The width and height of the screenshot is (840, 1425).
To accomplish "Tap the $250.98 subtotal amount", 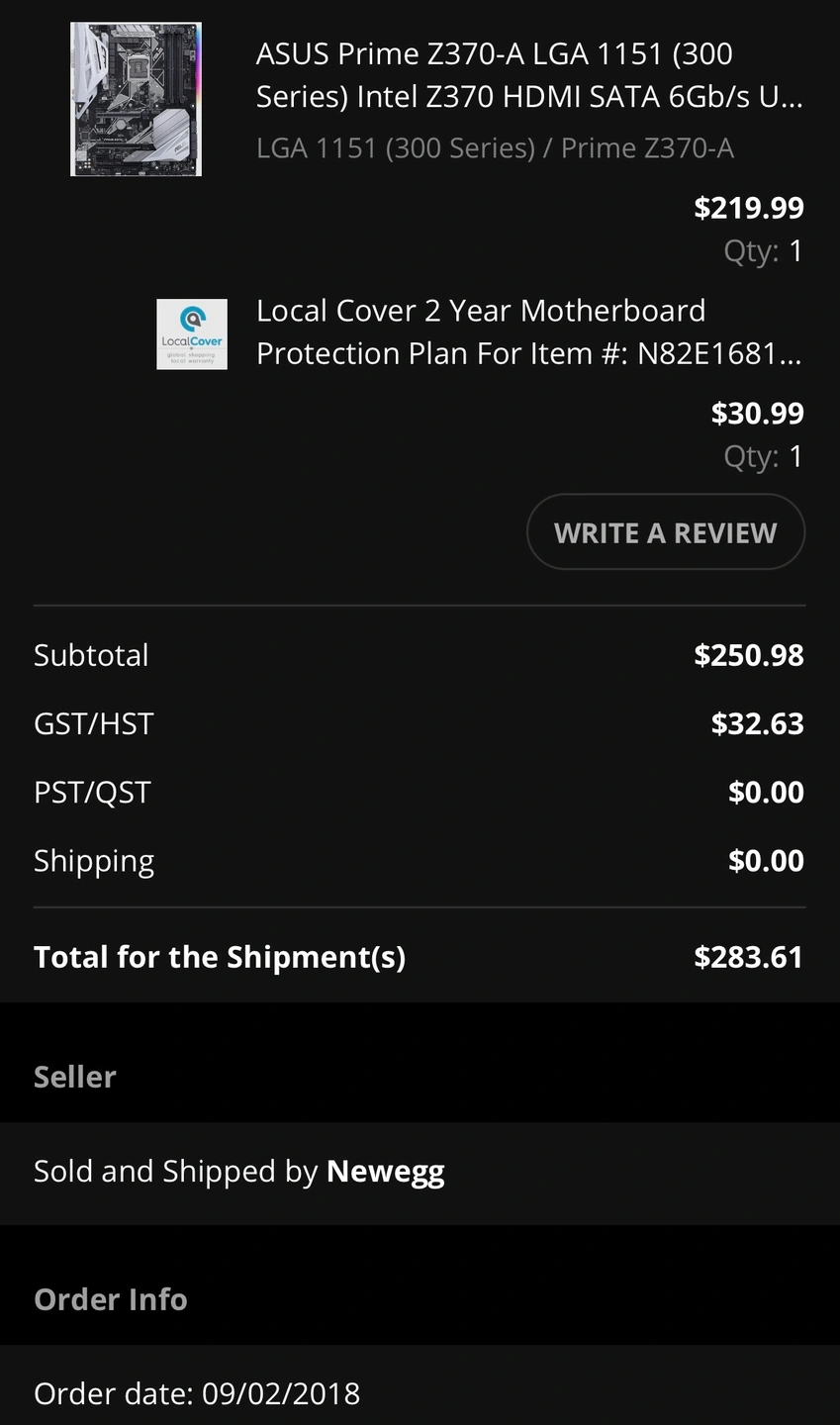I will 749,655.
